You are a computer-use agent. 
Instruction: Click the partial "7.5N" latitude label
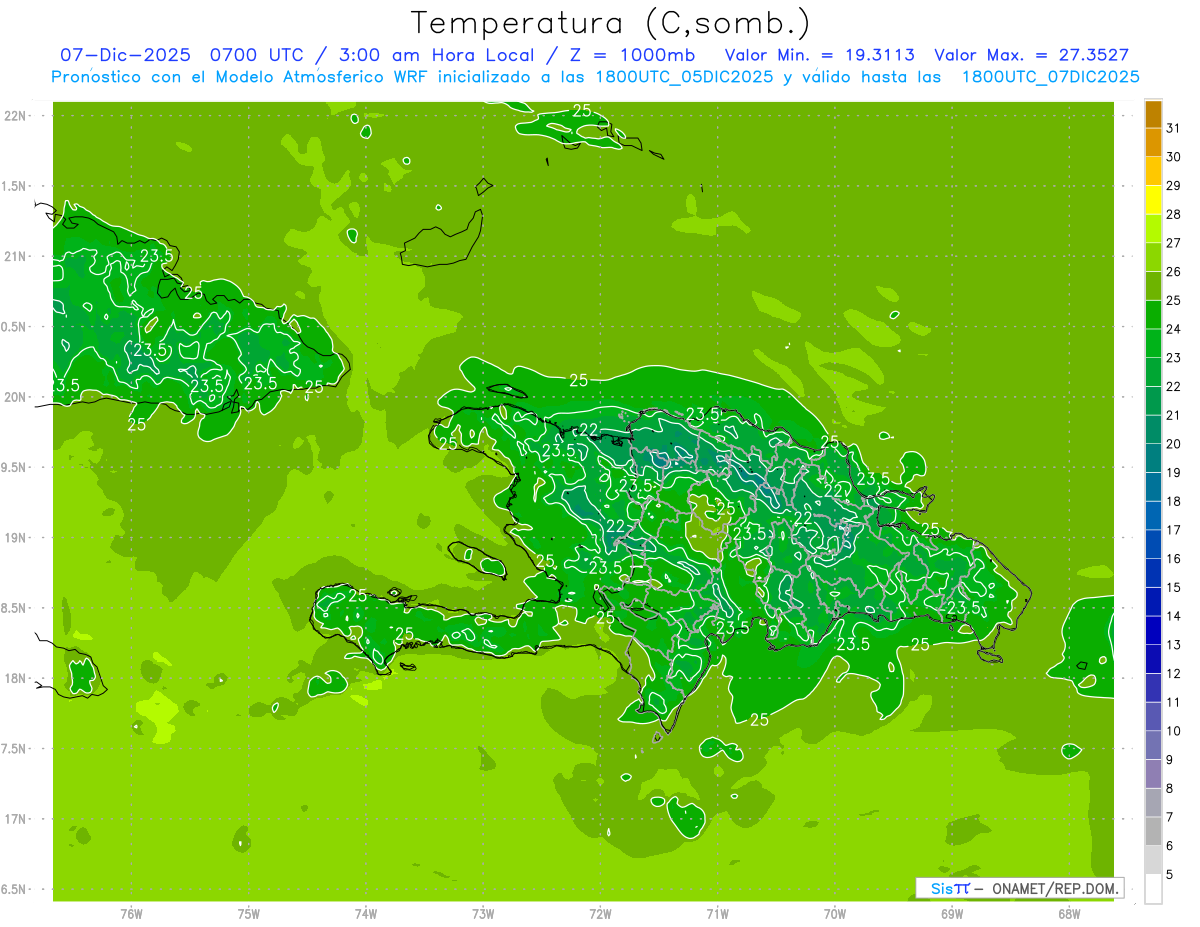[15, 749]
